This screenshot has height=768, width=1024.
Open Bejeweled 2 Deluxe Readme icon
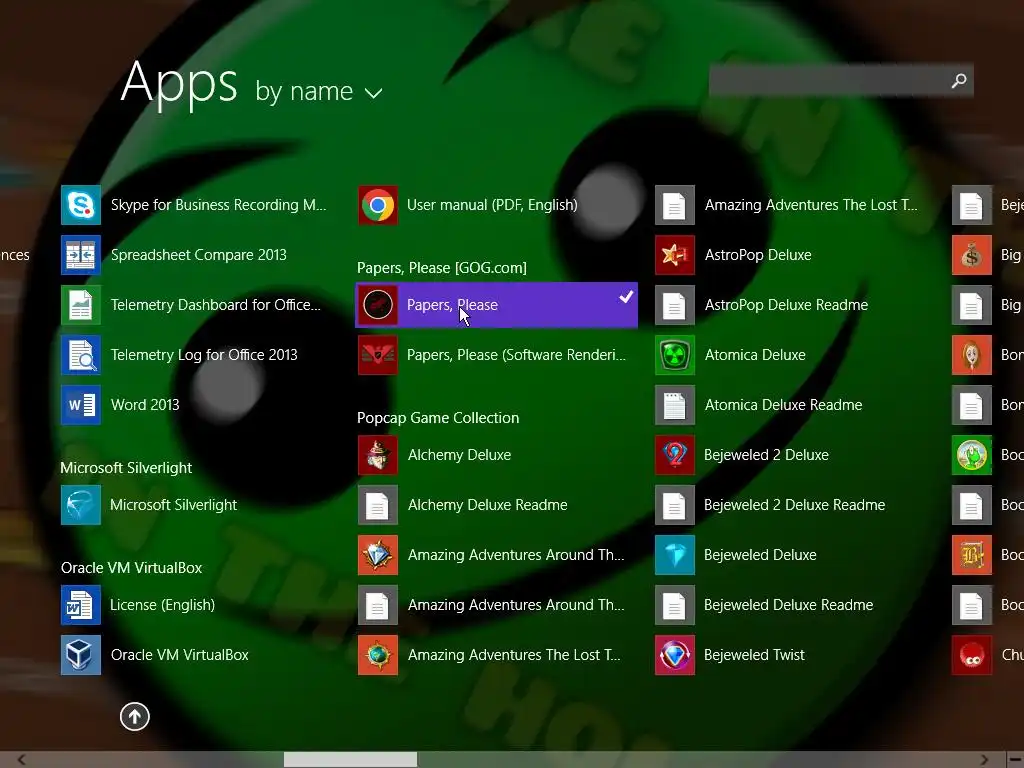coord(675,505)
